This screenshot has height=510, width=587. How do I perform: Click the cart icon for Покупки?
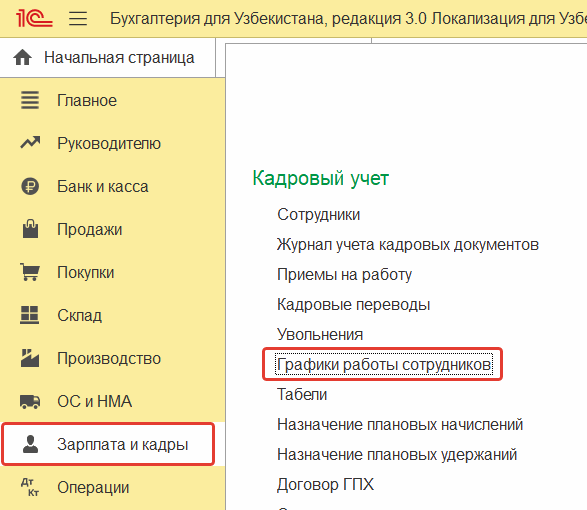pos(30,272)
